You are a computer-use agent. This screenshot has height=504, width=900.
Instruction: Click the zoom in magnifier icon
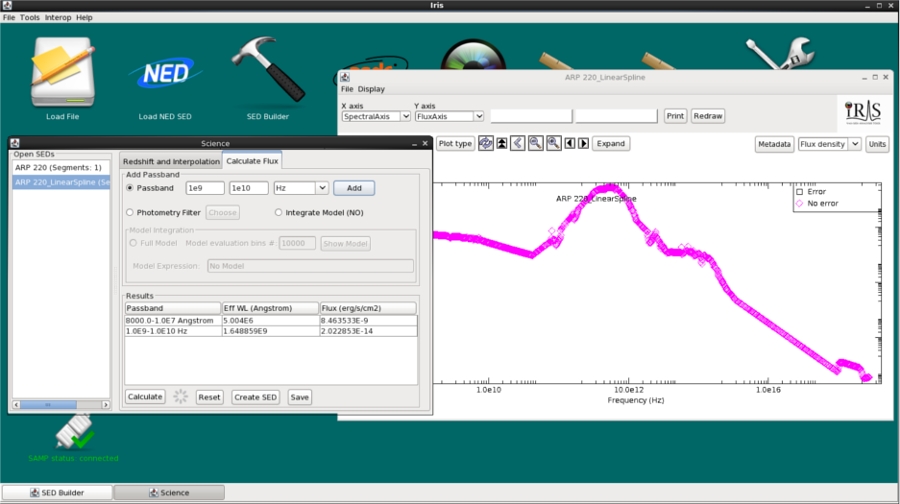553,144
